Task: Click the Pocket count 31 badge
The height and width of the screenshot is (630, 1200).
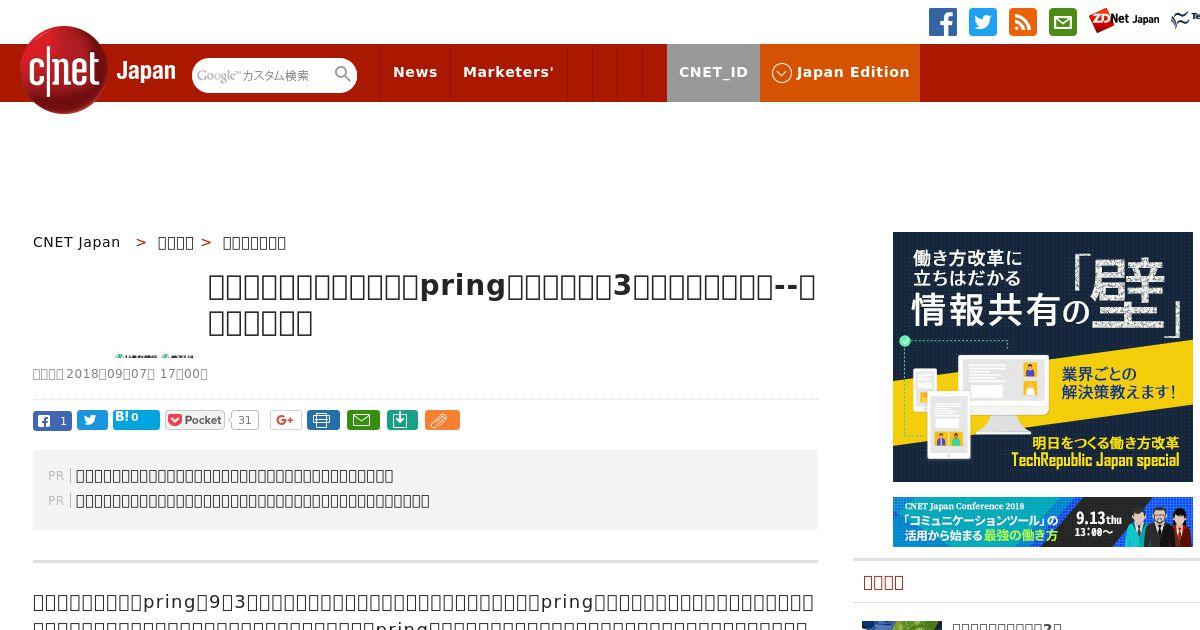Action: tap(244, 420)
